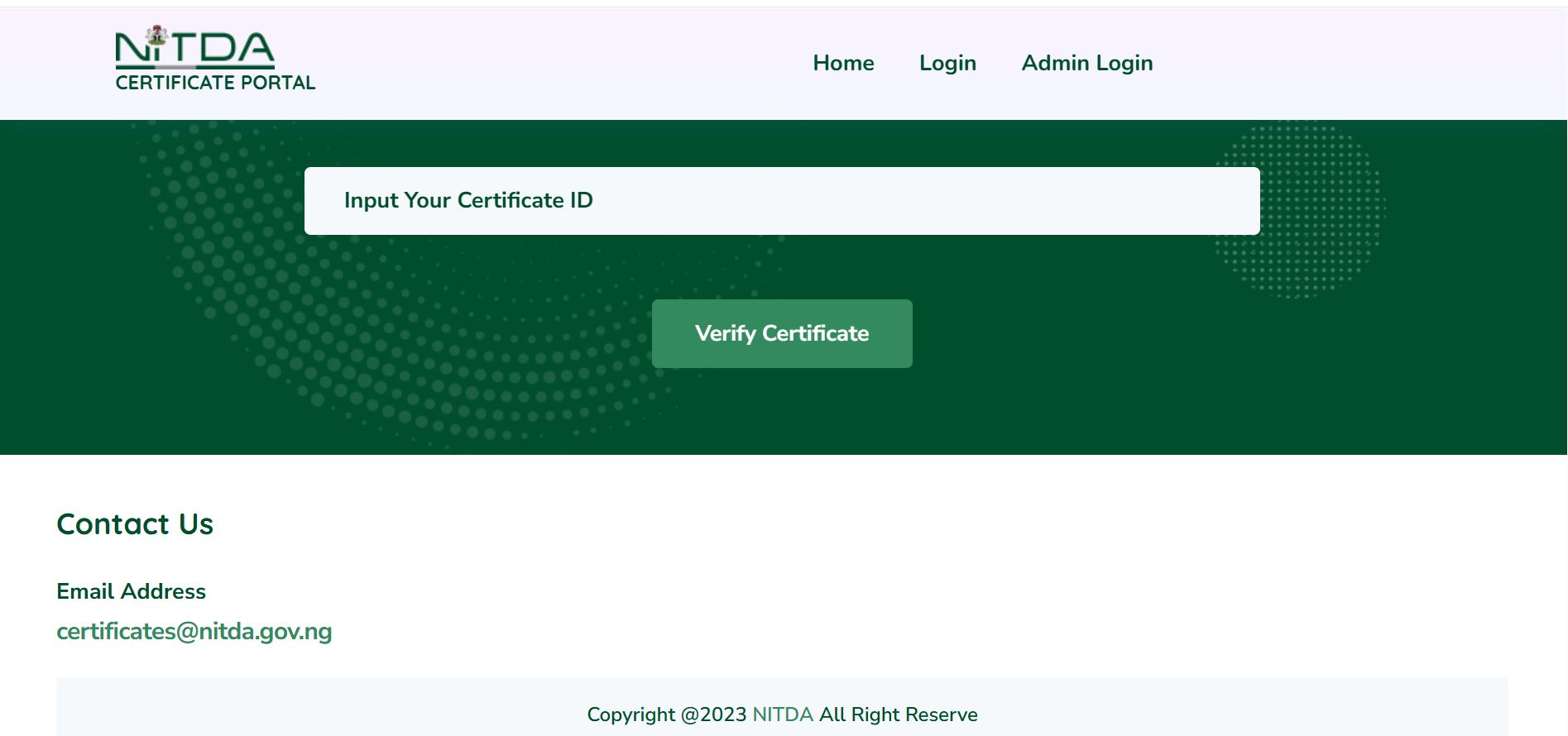This screenshot has height=736, width=1568.
Task: Open the Login page
Action: pos(947,63)
